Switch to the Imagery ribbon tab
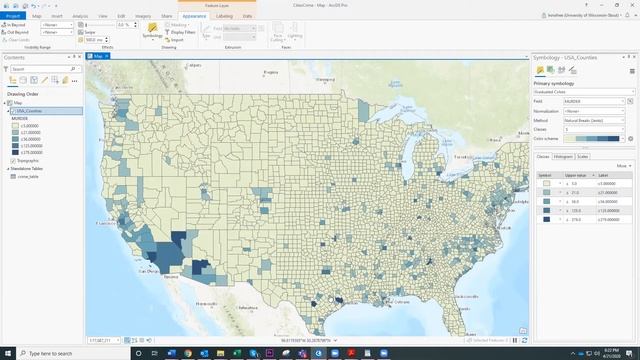The width and height of the screenshot is (640, 360). point(143,16)
